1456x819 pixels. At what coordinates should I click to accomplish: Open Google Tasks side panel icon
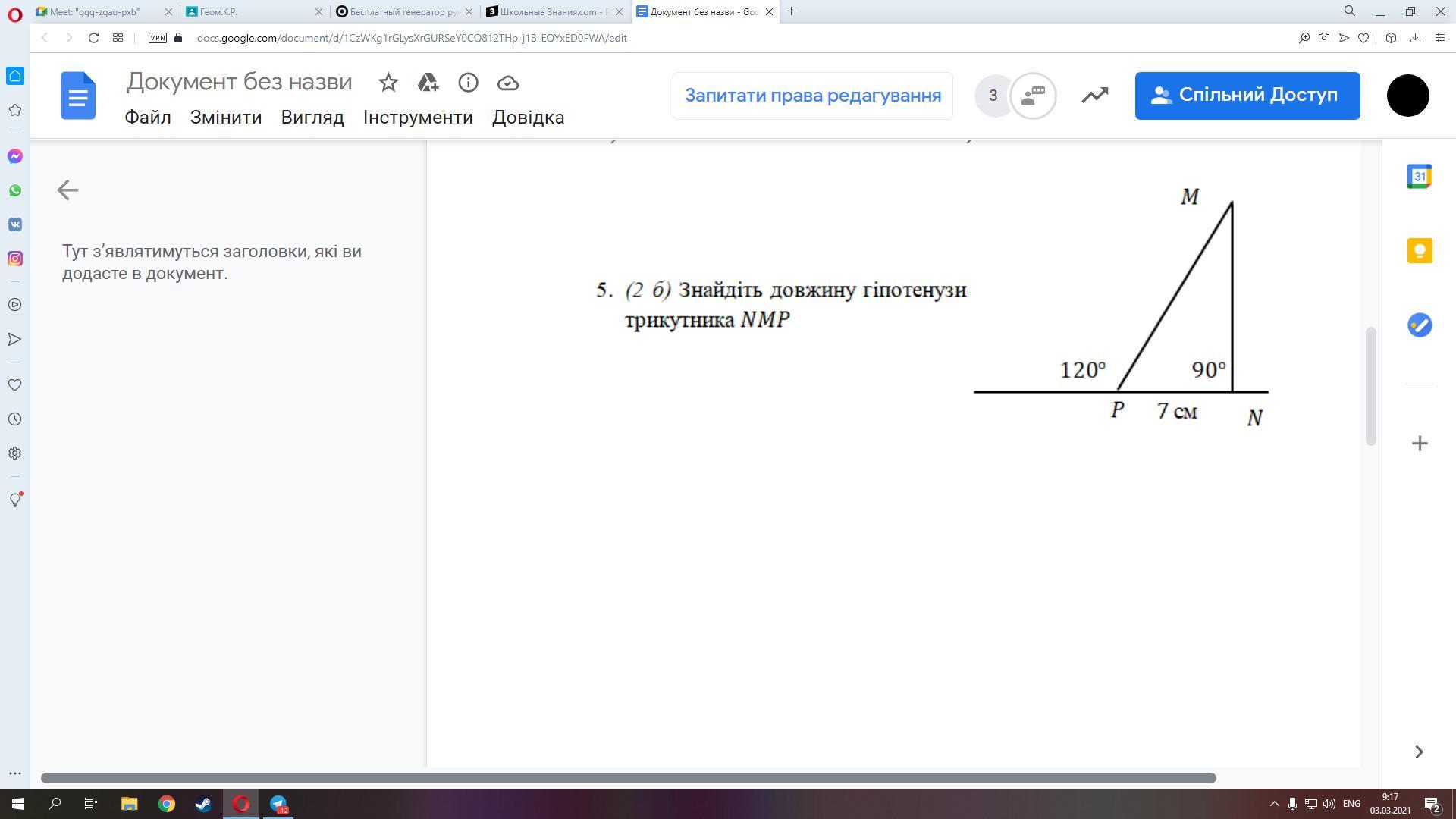(1419, 325)
